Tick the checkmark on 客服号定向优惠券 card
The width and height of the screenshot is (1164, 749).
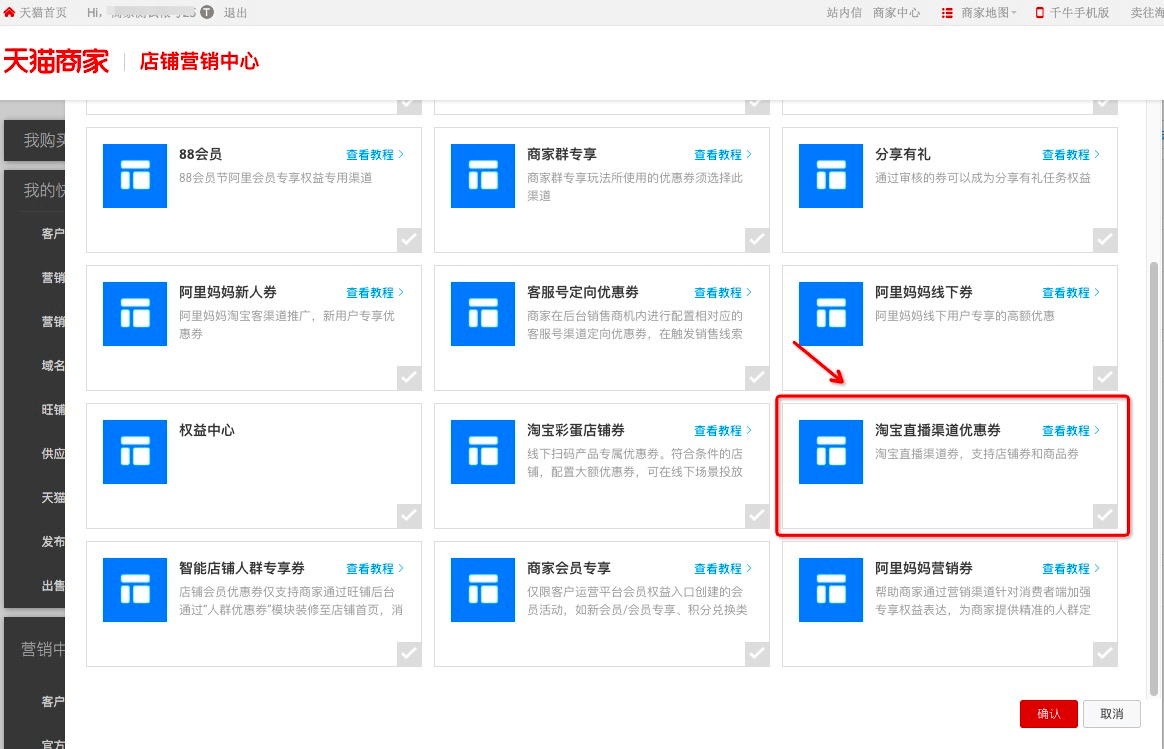point(757,378)
